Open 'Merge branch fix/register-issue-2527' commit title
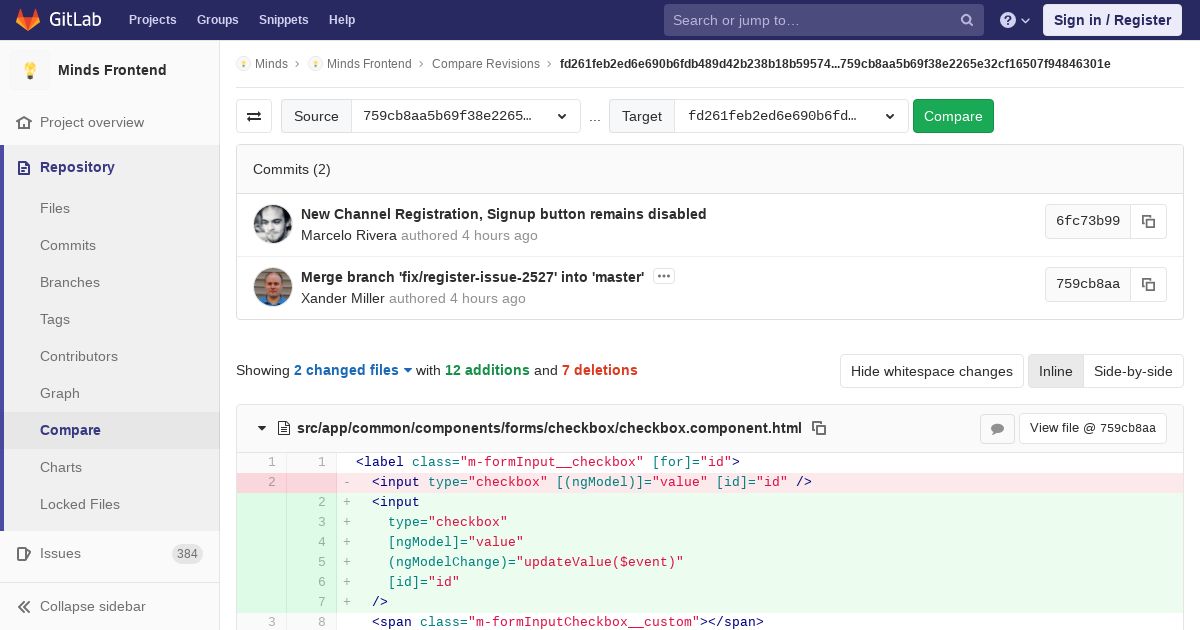This screenshot has width=1200, height=630. pos(473,277)
